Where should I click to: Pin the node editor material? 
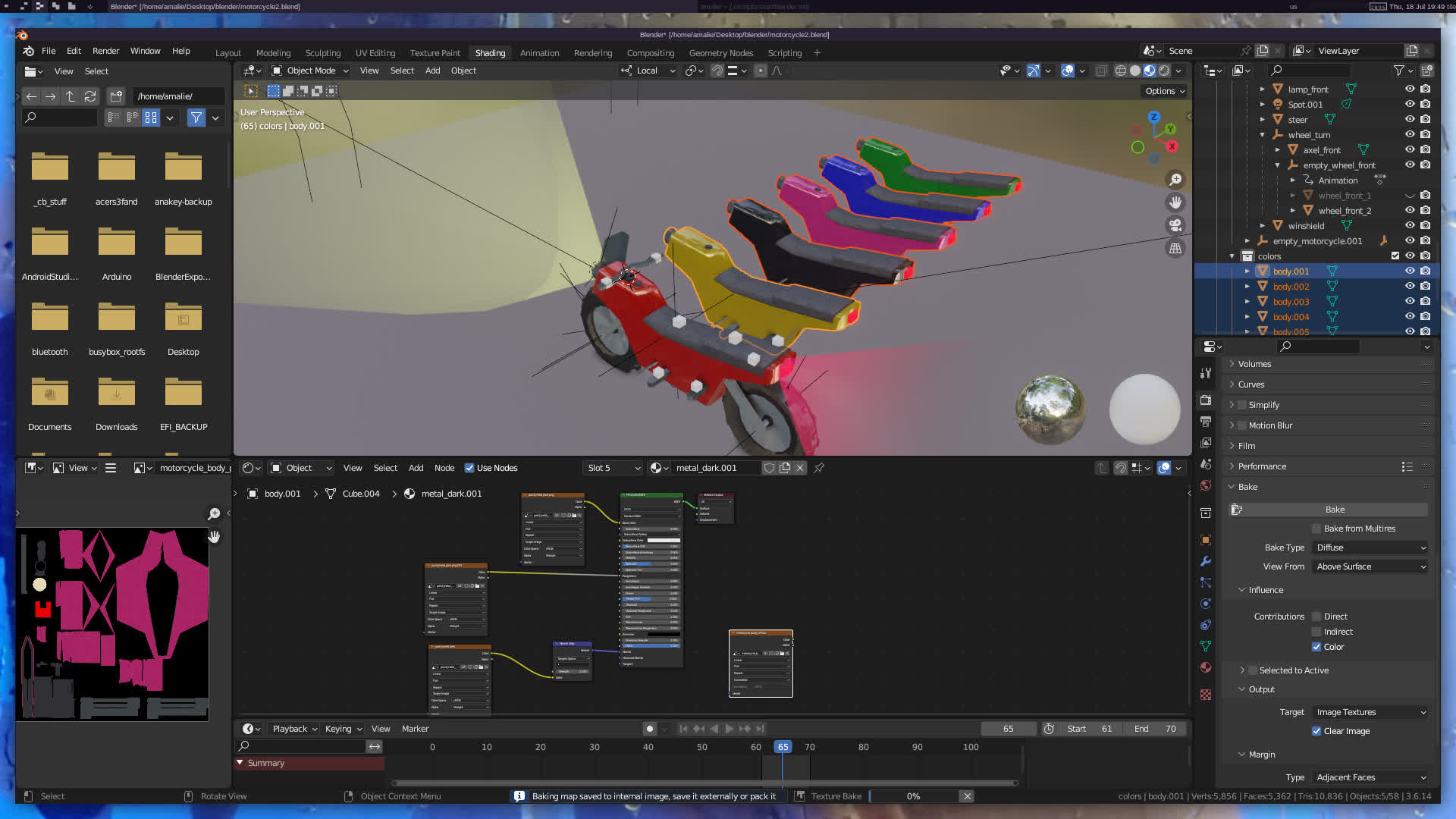819,468
